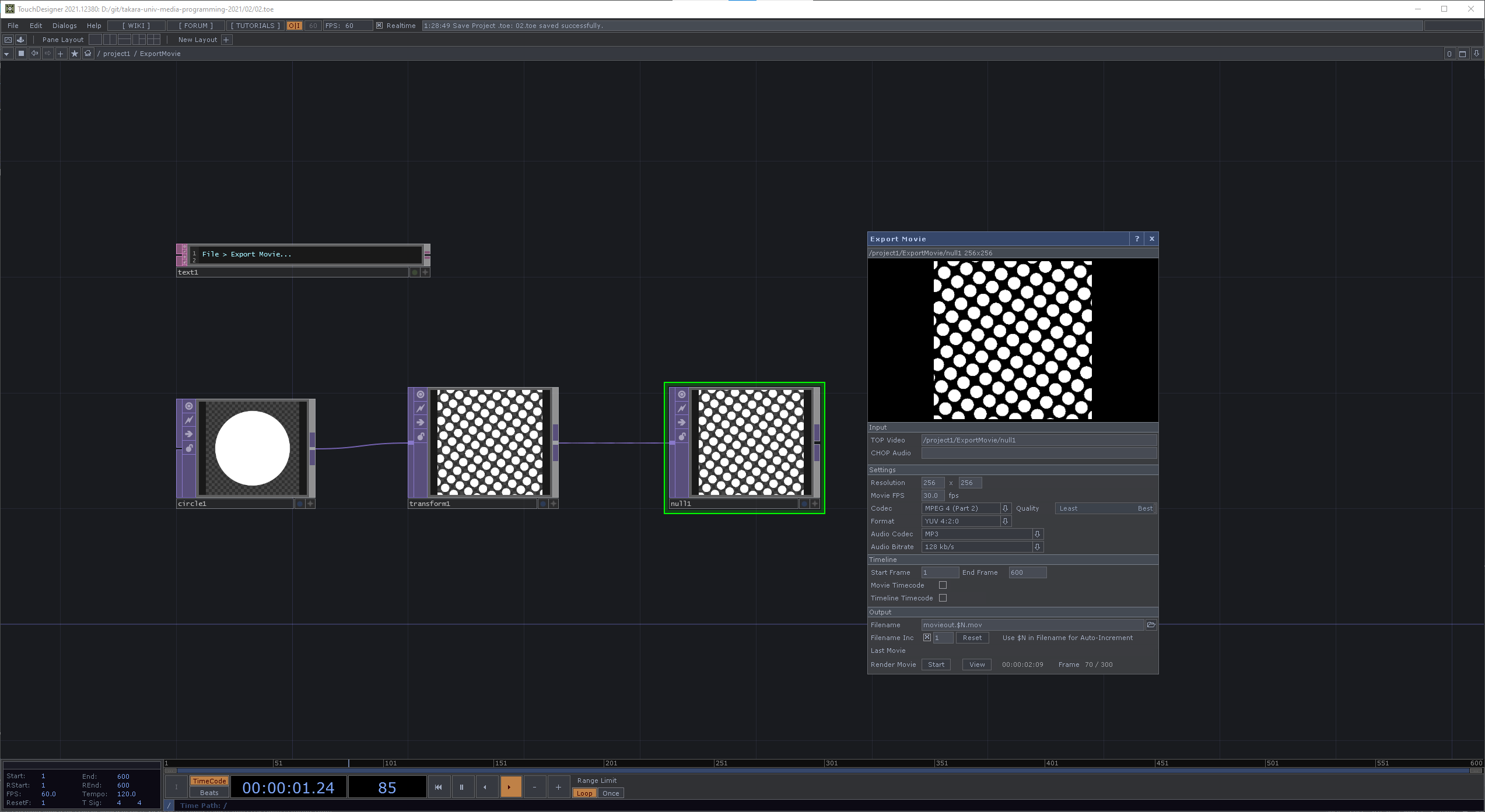Image resolution: width=1485 pixels, height=812 pixels.
Task: Expand the Audio Bitrate dropdown
Action: tap(1037, 547)
